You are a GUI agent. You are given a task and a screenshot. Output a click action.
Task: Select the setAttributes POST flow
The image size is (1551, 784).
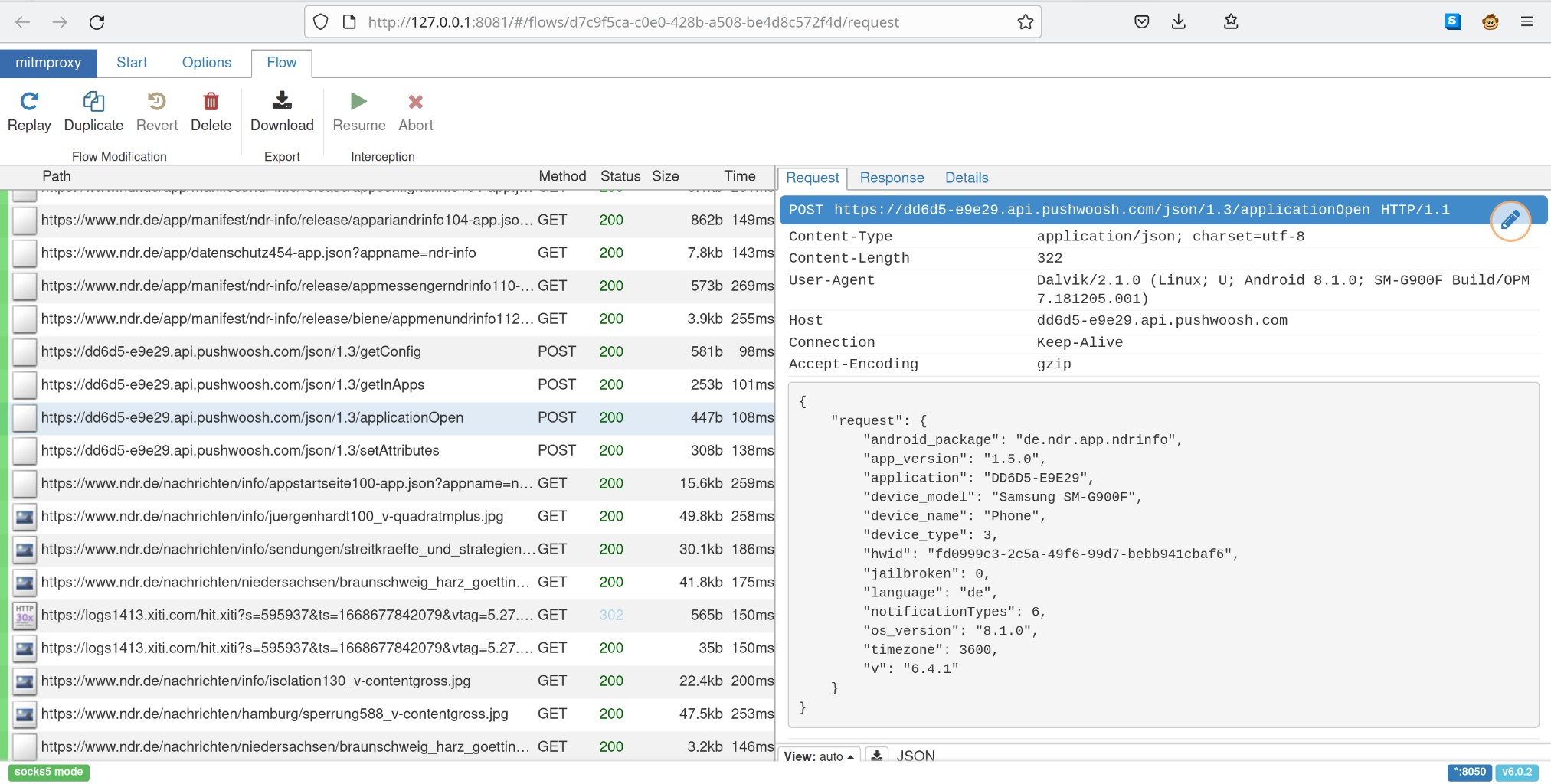241,450
